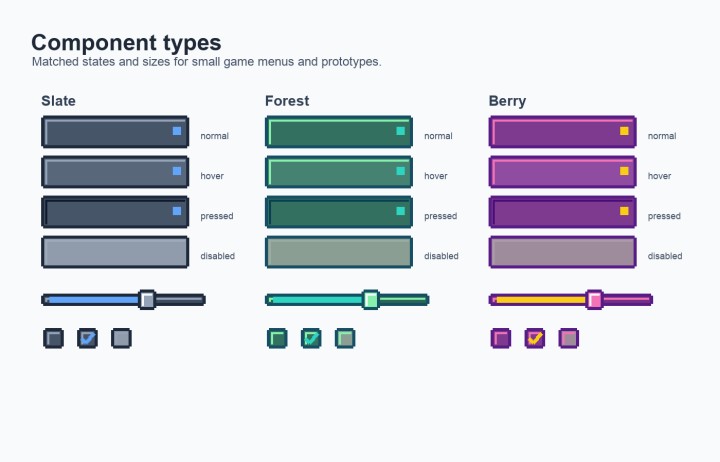Toggle the unchecked Slate checkbox
Viewport: 720px width, 462px height.
pos(53,338)
